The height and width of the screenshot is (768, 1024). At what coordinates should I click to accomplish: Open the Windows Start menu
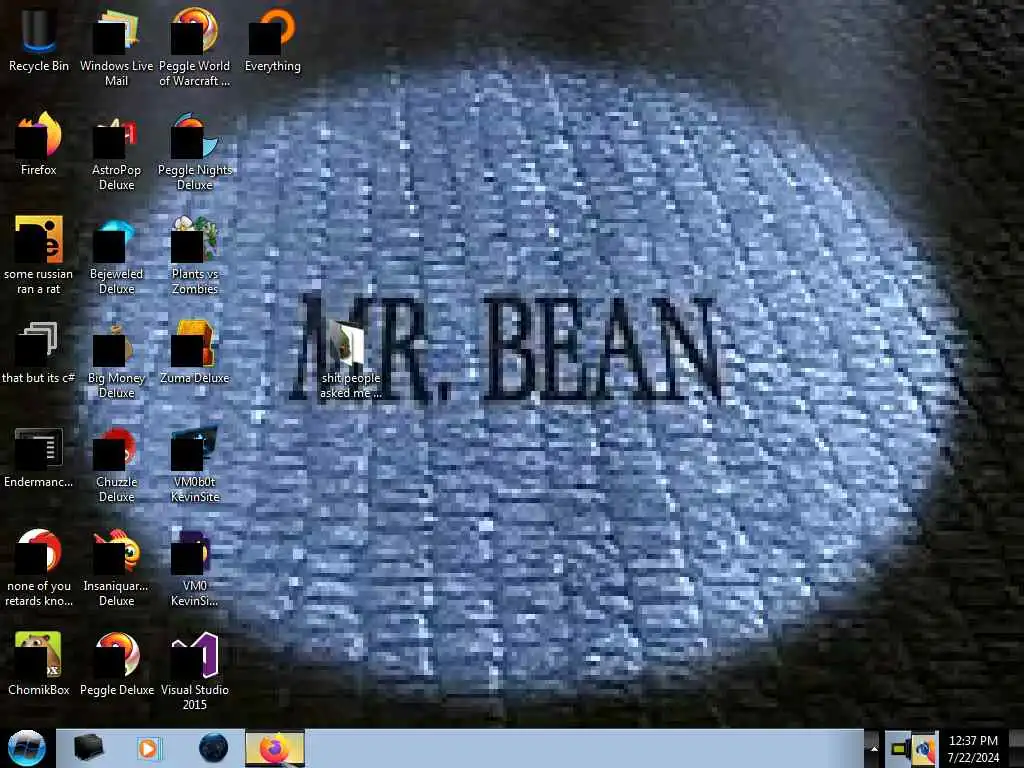pyautogui.click(x=26, y=748)
